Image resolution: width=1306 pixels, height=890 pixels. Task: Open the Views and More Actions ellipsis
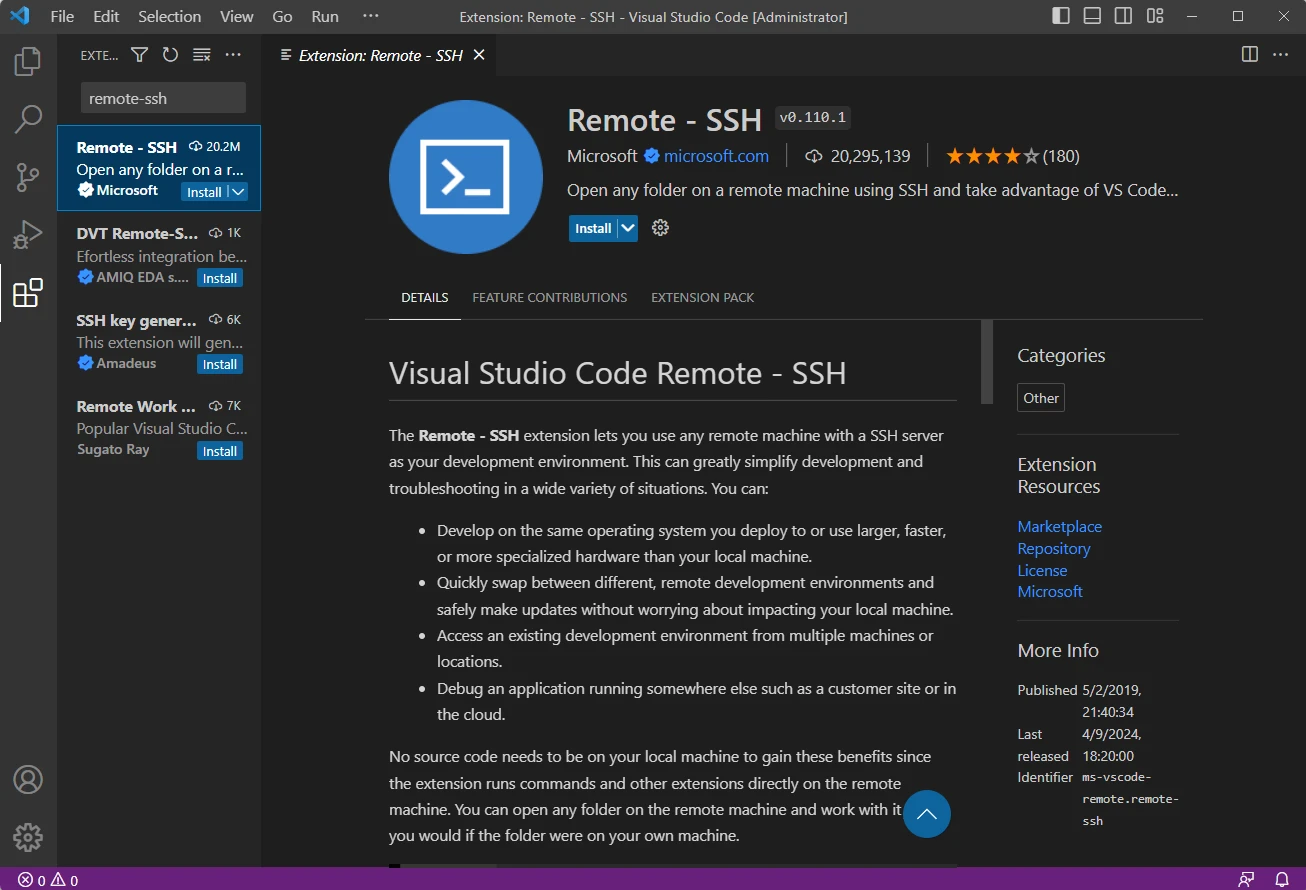233,55
